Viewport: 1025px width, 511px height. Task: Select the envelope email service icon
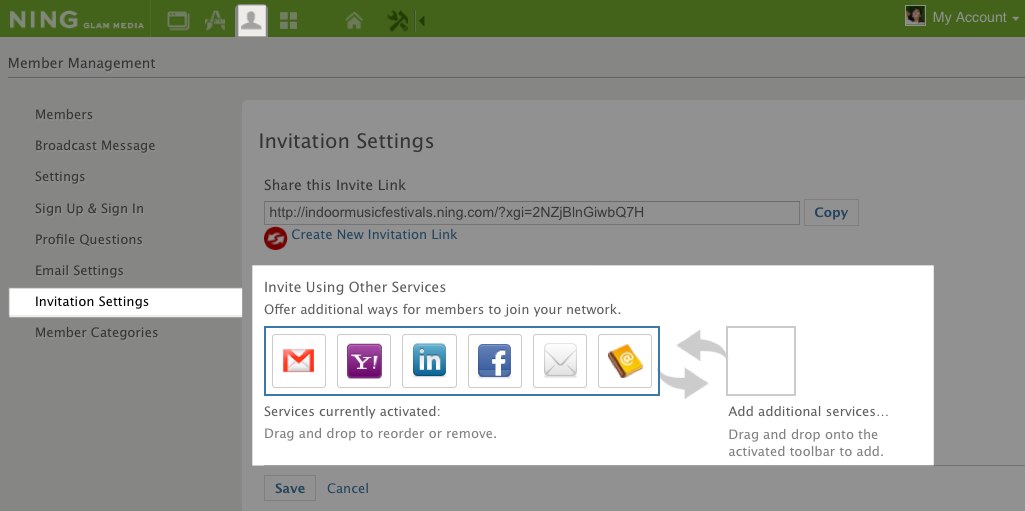(x=560, y=361)
